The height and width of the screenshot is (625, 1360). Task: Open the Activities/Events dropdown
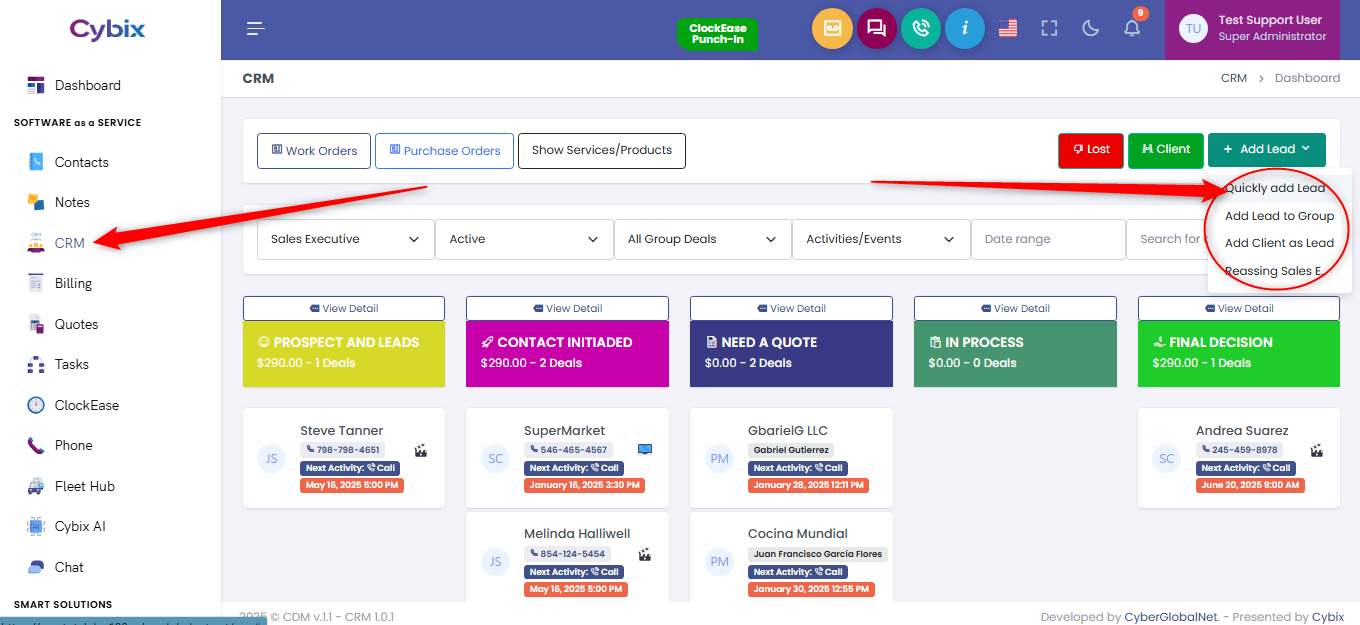point(881,240)
